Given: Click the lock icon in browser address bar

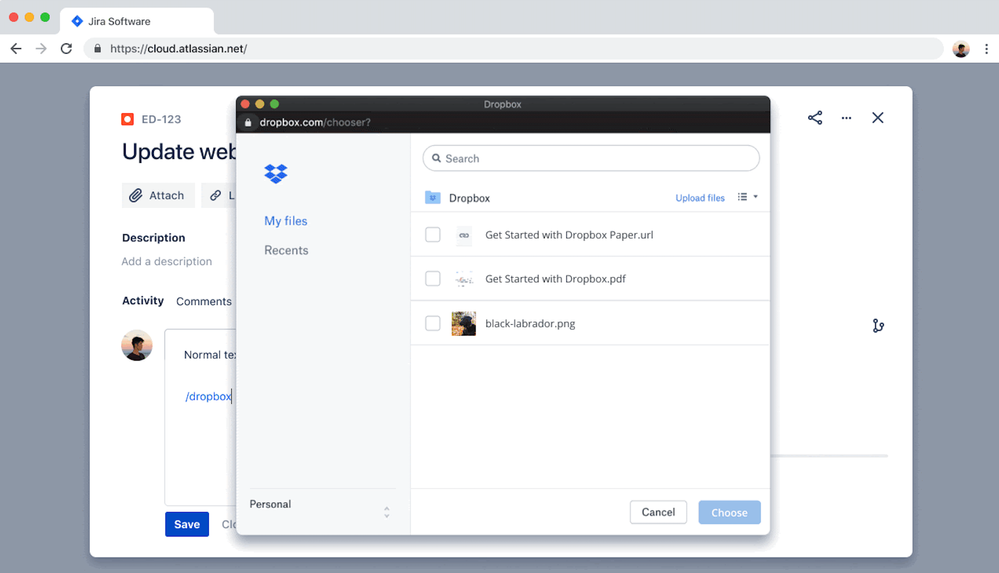Looking at the screenshot, I should click(97, 48).
